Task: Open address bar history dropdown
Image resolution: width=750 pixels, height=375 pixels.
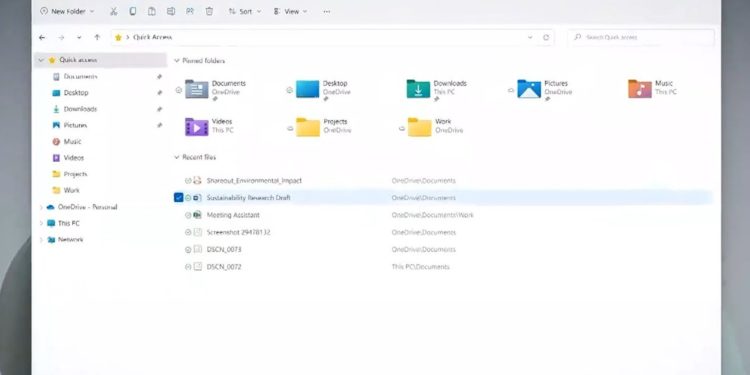Action: pyautogui.click(x=530, y=37)
